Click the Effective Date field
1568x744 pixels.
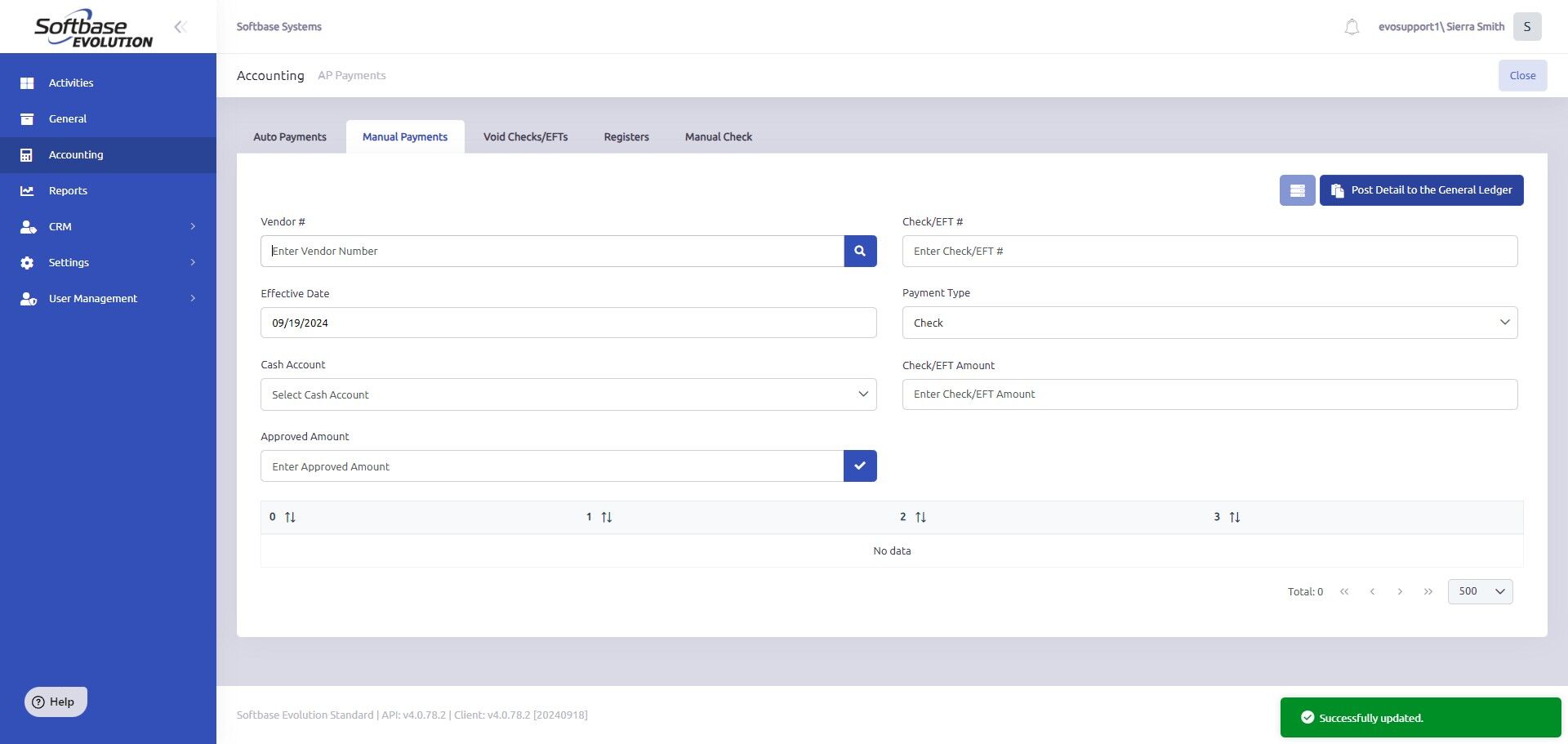(x=568, y=323)
